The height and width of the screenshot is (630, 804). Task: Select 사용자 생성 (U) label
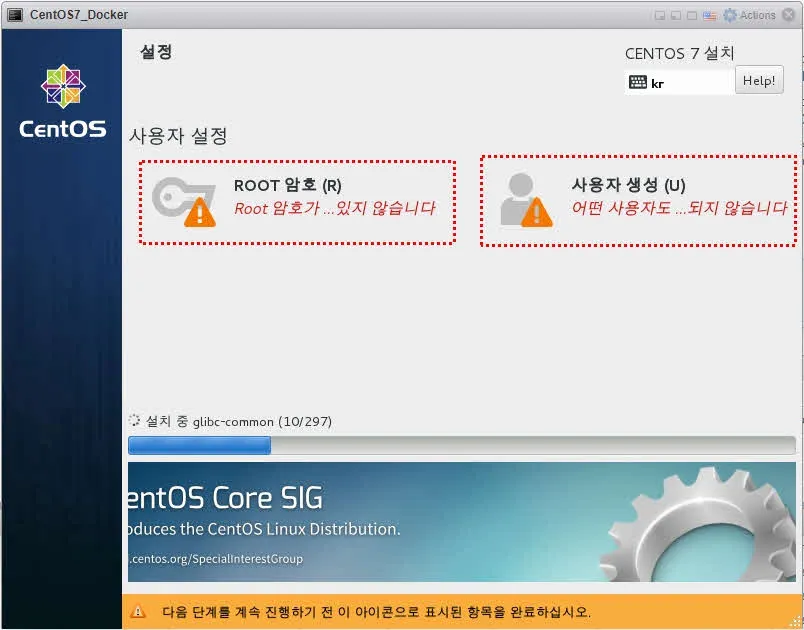[628, 185]
